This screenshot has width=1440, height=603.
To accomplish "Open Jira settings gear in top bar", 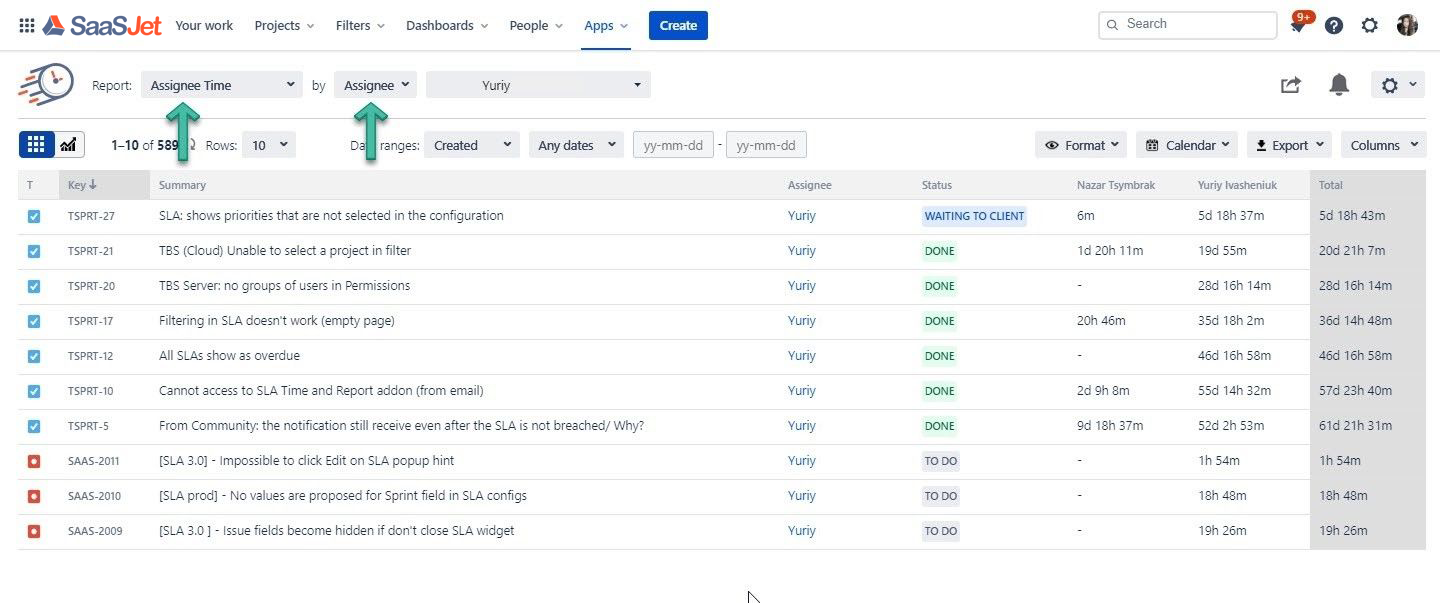I will coord(1370,25).
